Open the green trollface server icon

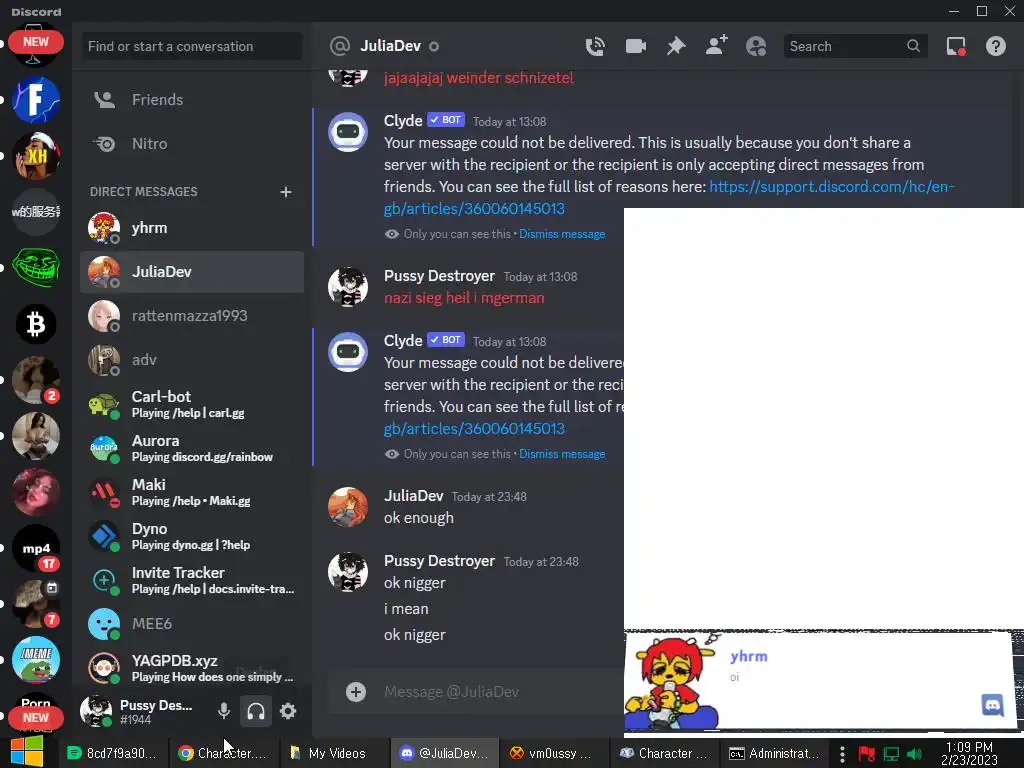pos(36,267)
